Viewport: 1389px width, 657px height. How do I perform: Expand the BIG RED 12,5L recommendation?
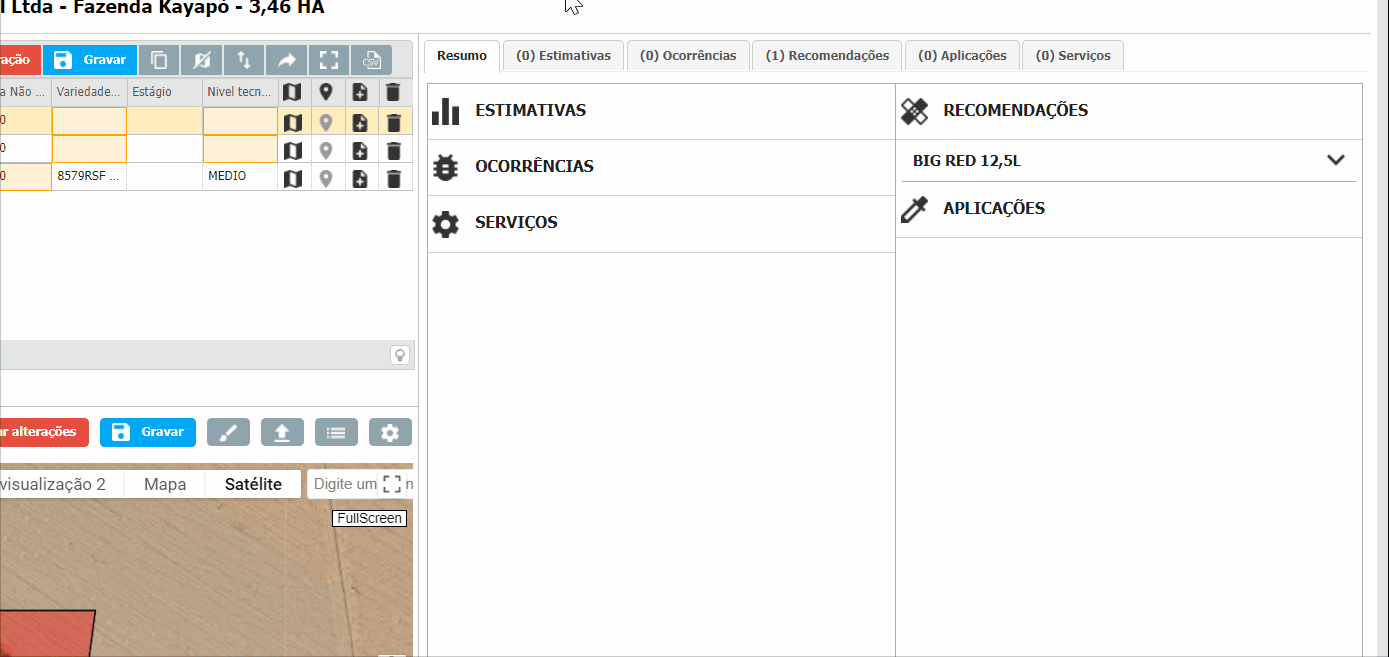[1336, 160]
